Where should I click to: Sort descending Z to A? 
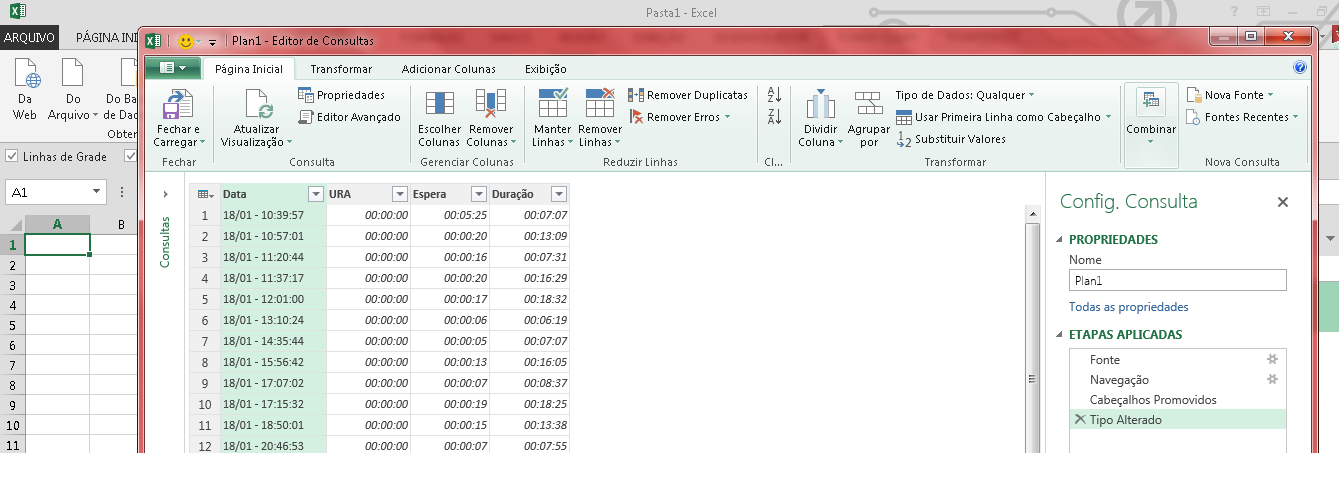pos(774,117)
